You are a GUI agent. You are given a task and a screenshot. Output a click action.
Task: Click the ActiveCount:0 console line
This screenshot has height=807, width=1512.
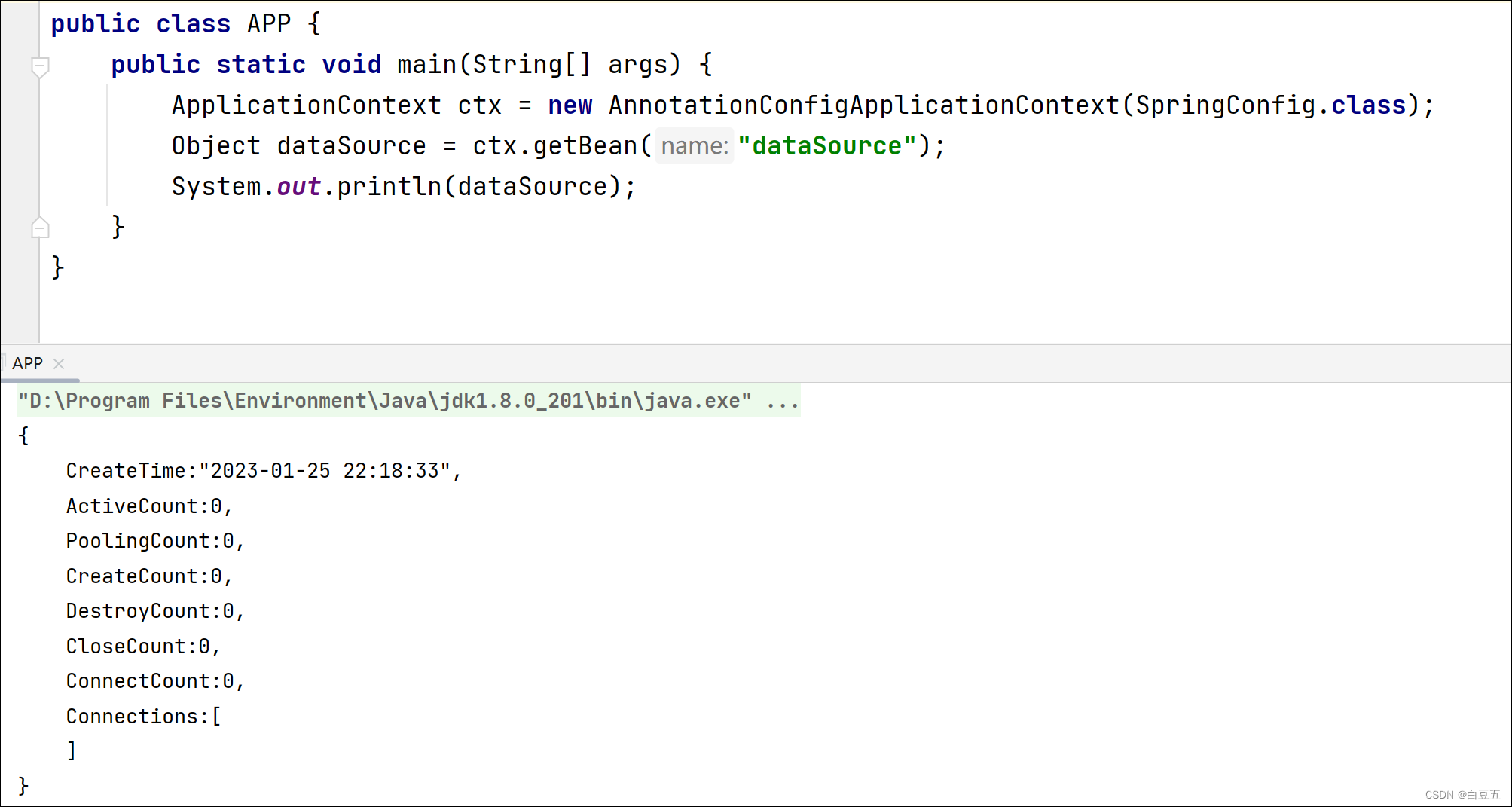(x=148, y=506)
